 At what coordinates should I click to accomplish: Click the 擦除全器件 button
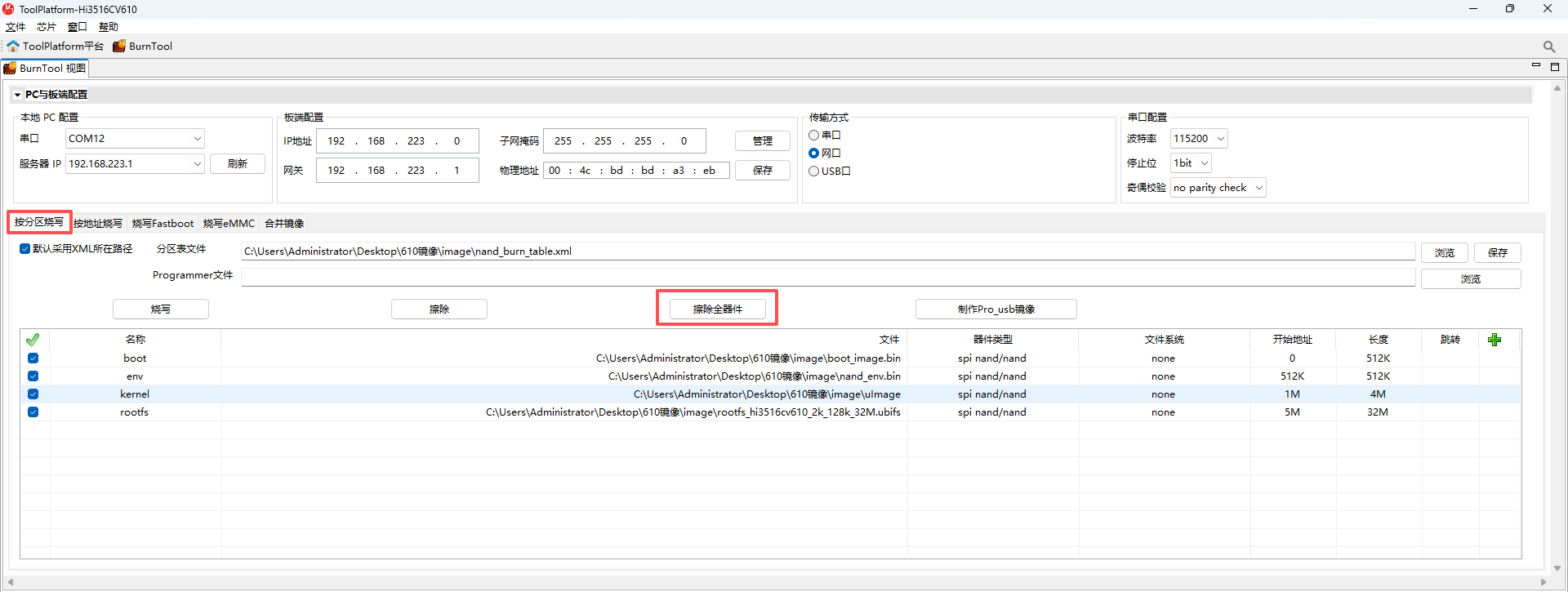[x=718, y=309]
